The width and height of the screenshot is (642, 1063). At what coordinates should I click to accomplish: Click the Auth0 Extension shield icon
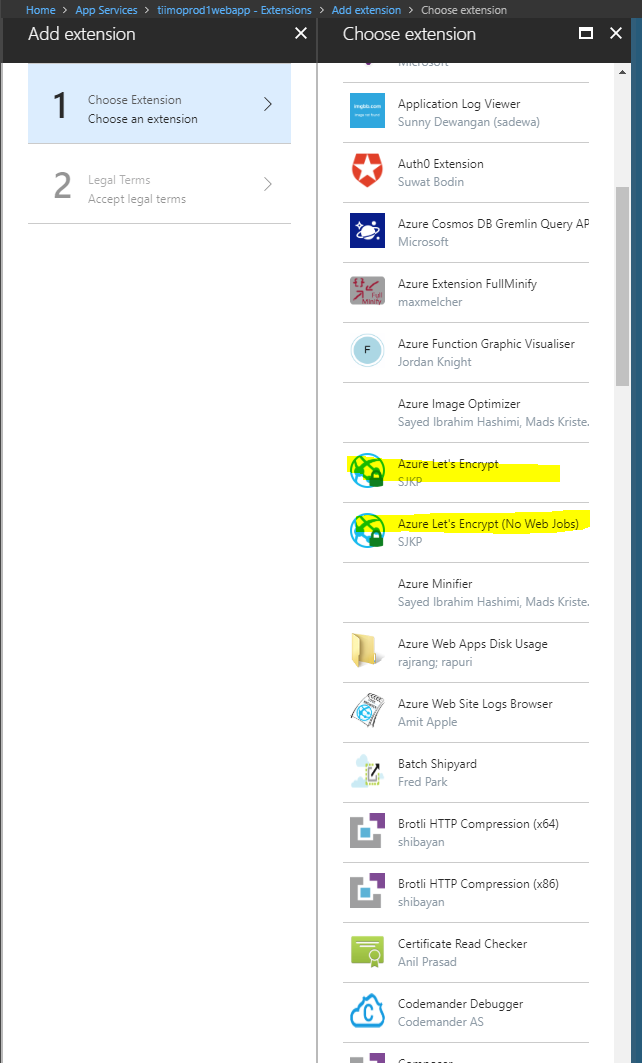pos(367,171)
